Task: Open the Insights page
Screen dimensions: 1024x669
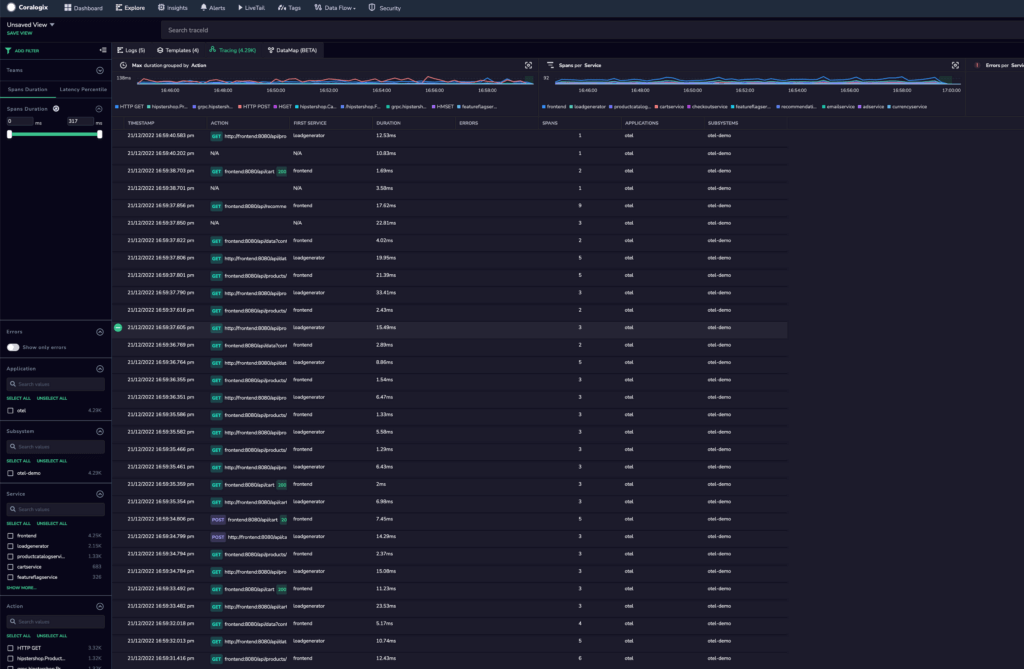Action: (x=172, y=8)
